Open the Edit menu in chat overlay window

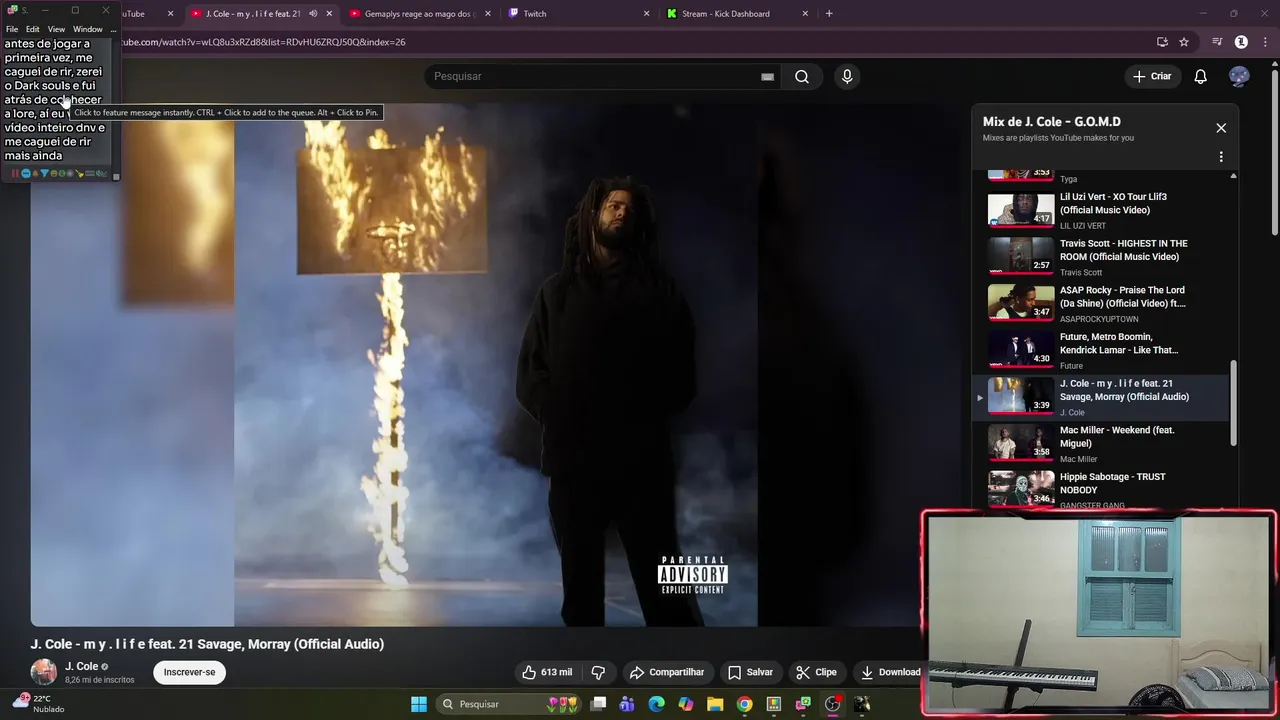pos(33,29)
